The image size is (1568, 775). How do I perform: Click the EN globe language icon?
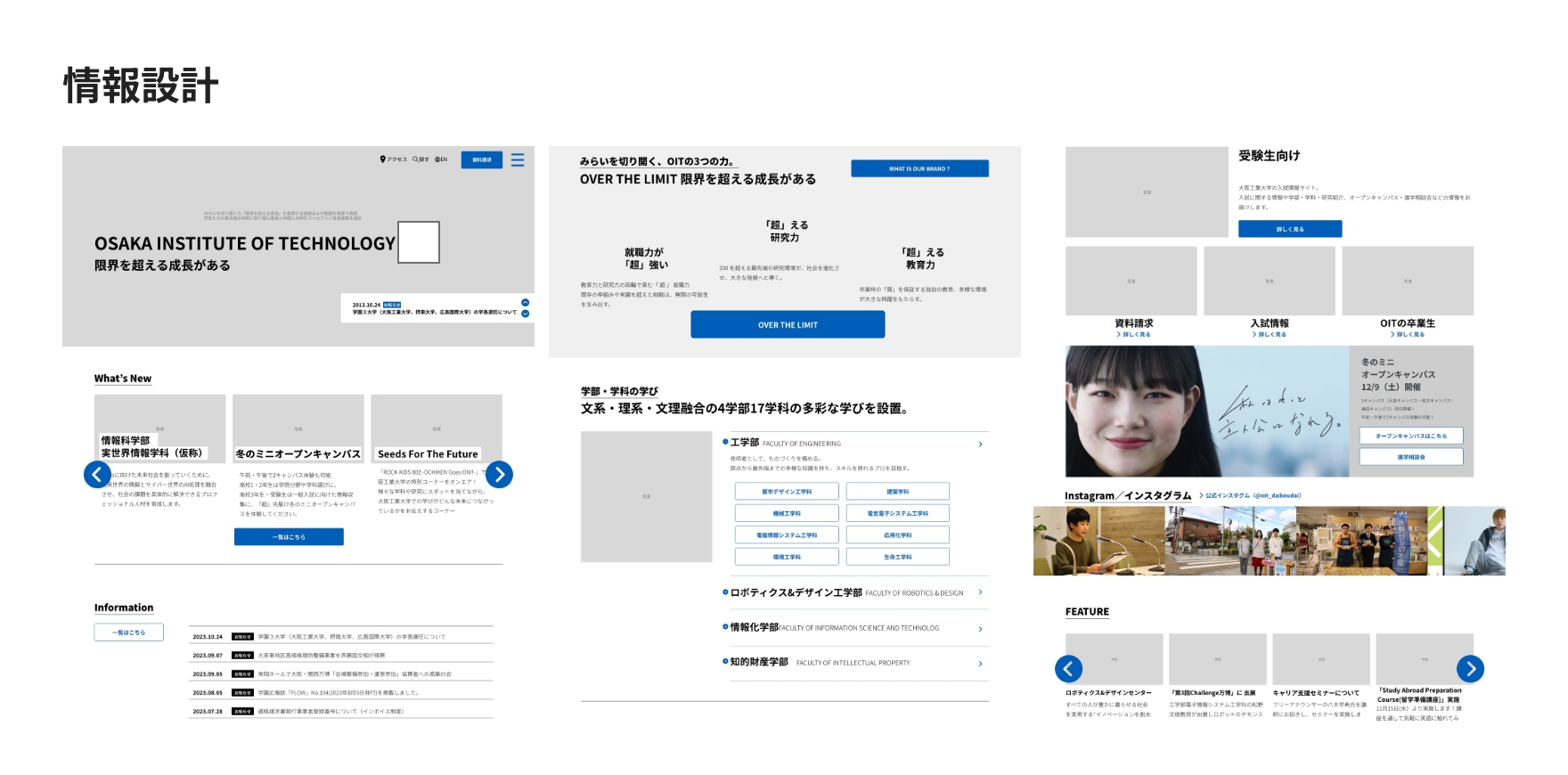point(437,159)
